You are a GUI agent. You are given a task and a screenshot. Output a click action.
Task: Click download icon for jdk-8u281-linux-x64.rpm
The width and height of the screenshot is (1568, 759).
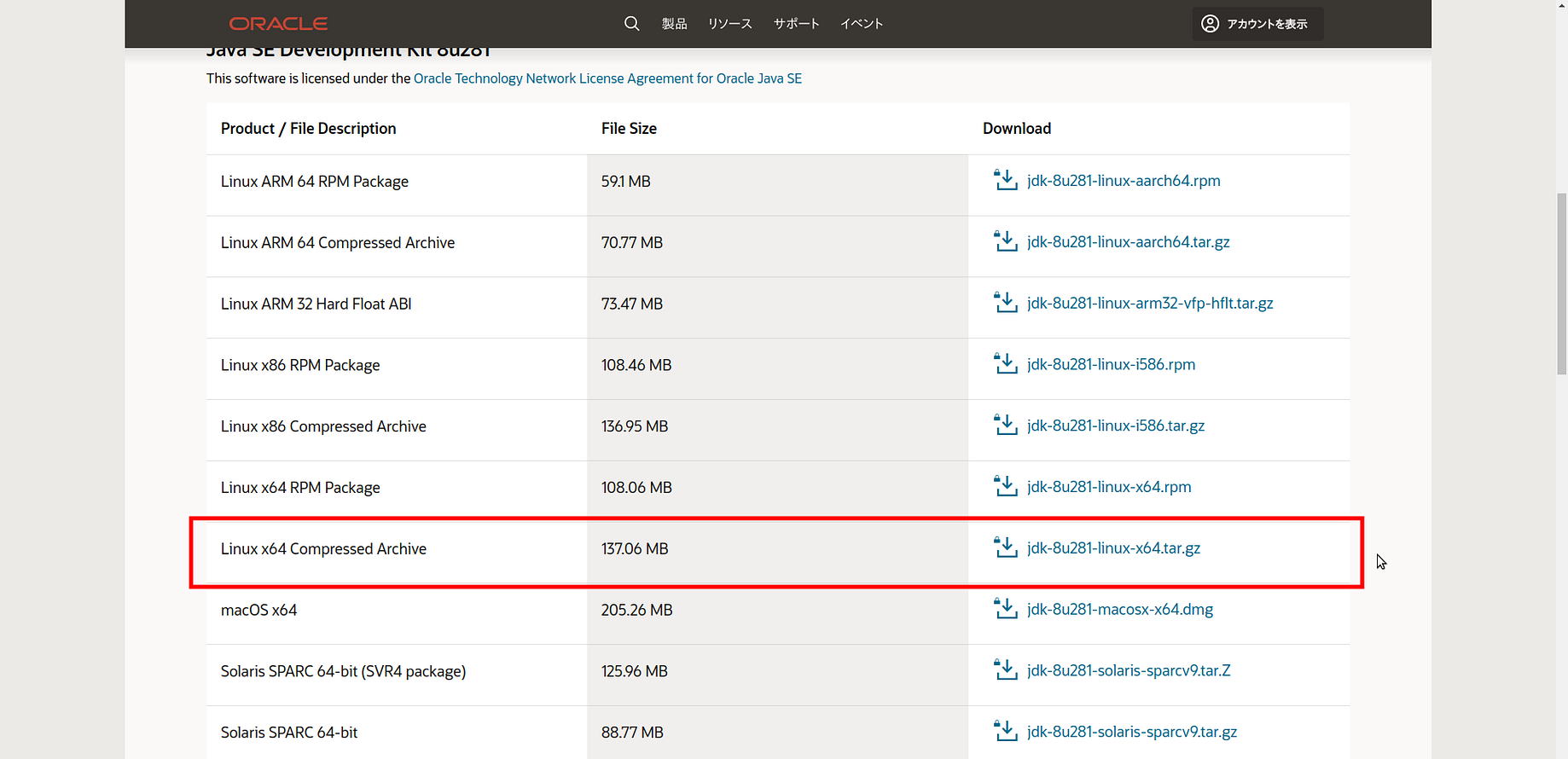point(1006,487)
